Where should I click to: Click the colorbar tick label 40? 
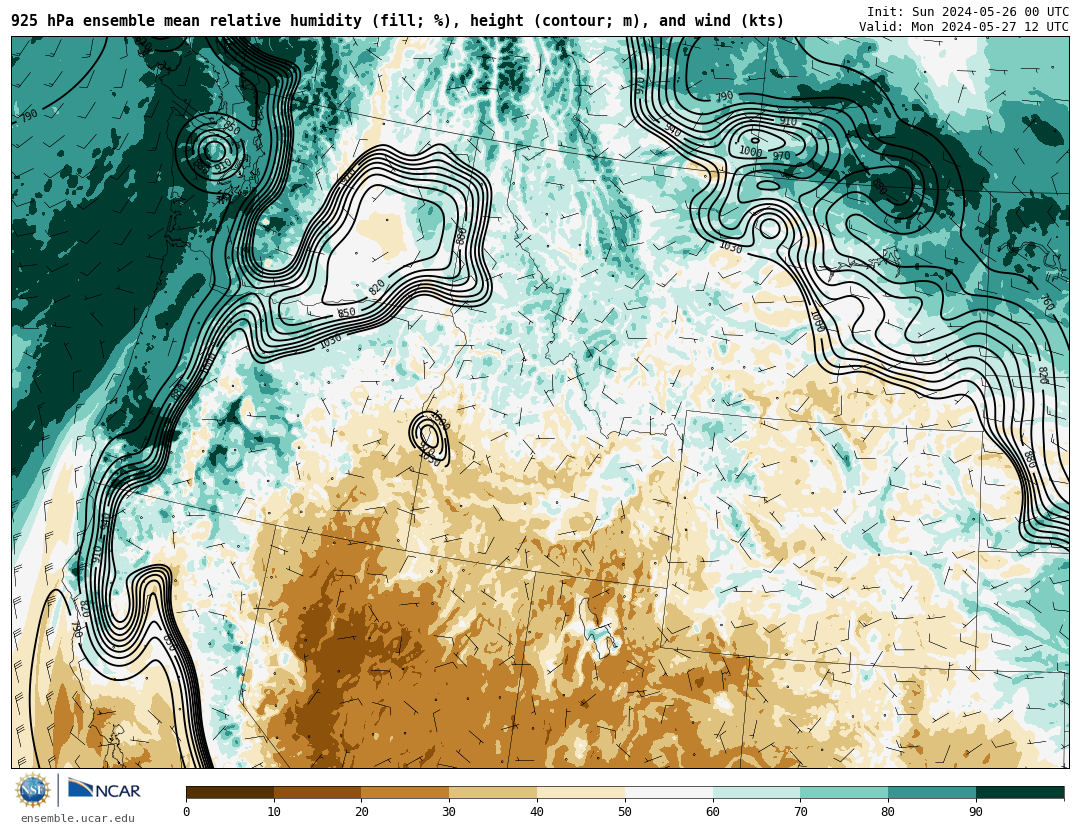click(x=537, y=812)
